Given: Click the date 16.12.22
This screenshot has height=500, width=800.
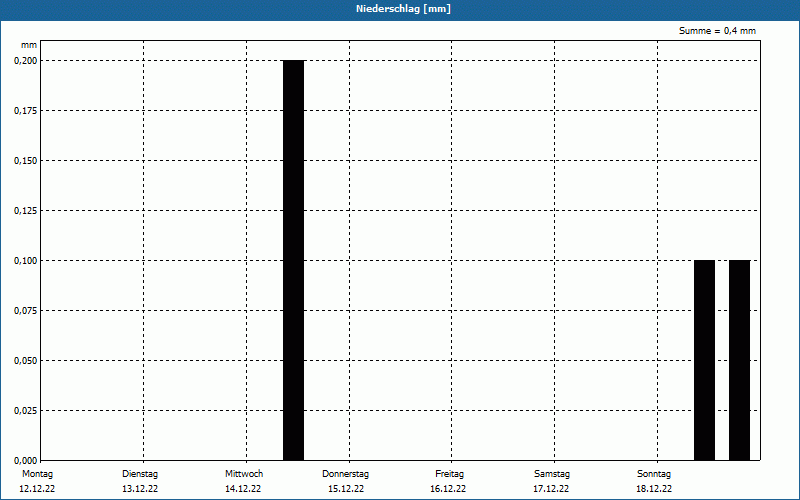Looking at the screenshot, I should point(448,489).
